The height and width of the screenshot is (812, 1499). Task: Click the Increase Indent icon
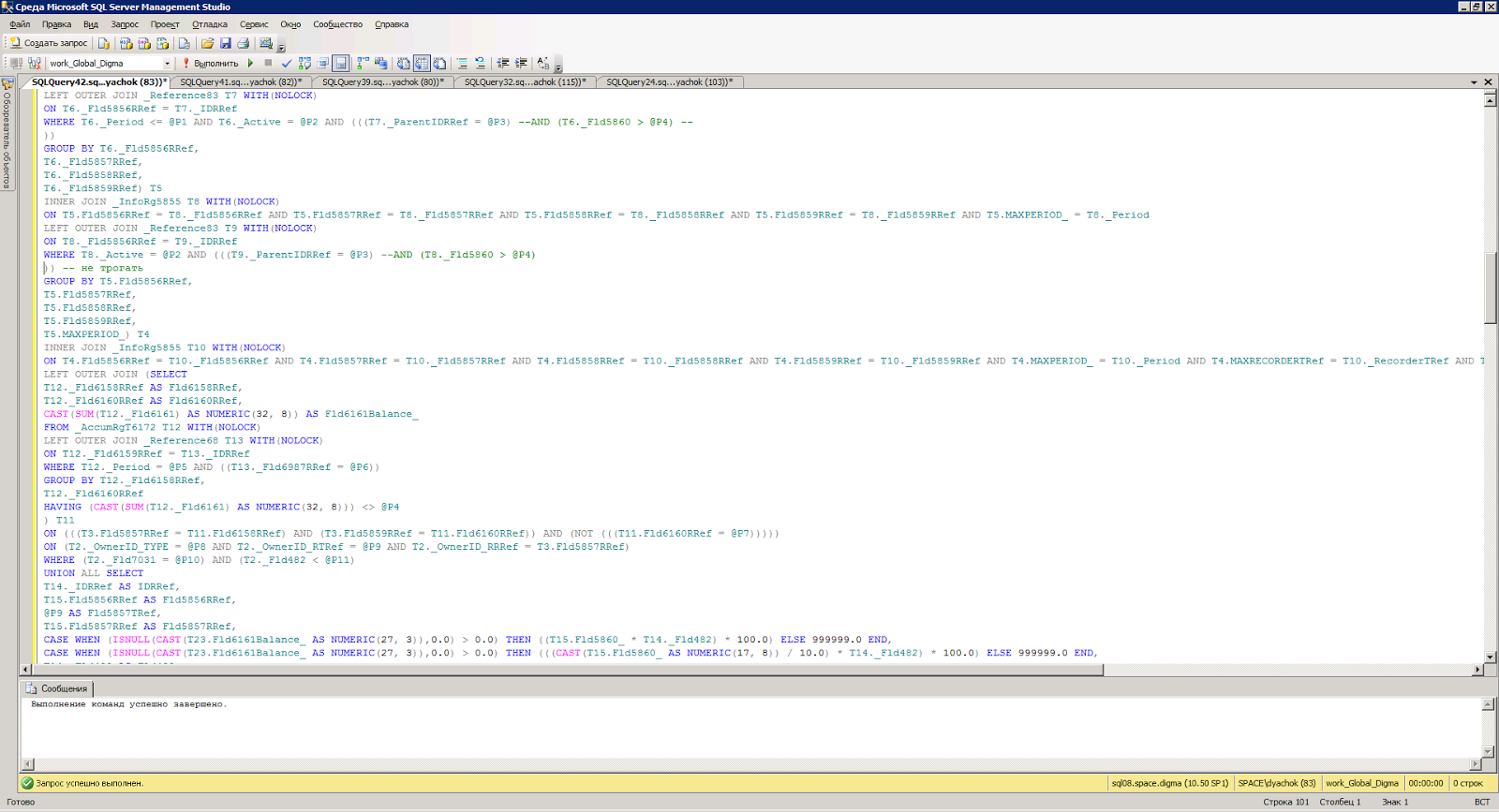coord(521,64)
